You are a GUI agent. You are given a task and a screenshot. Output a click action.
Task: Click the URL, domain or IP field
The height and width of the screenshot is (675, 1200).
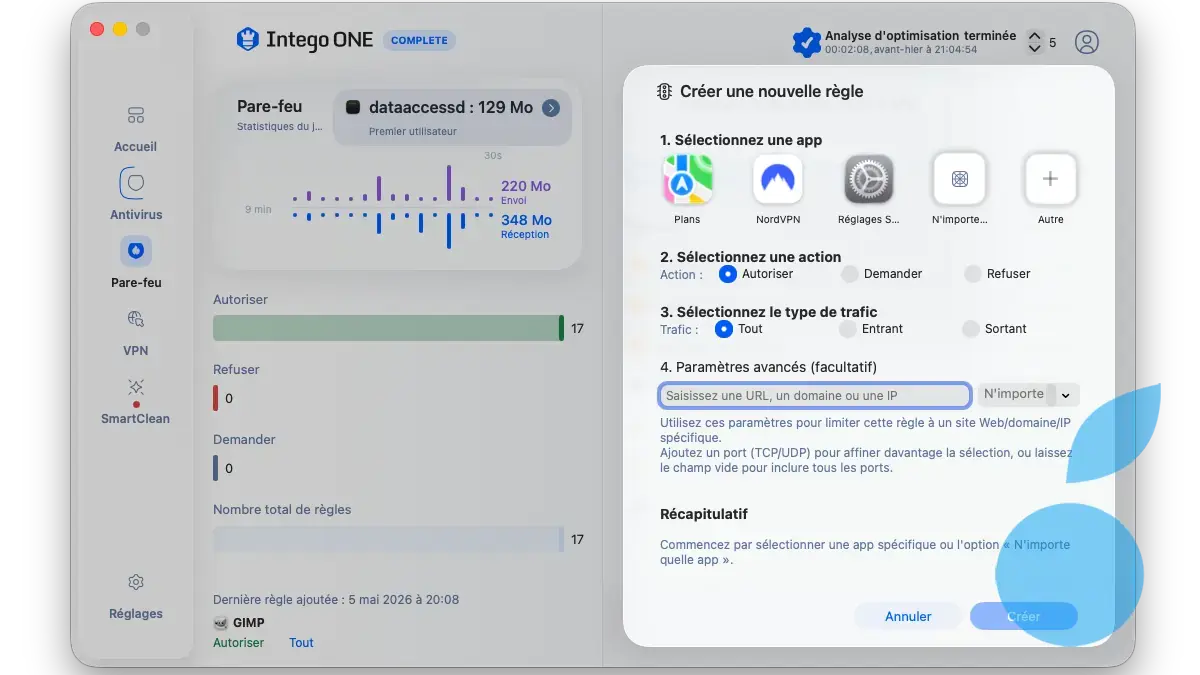pos(815,395)
